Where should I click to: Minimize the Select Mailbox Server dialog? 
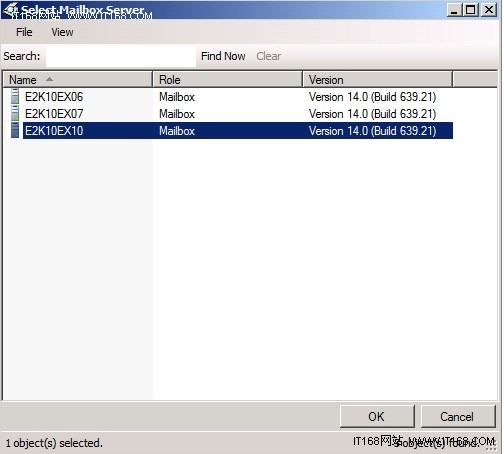[454, 10]
